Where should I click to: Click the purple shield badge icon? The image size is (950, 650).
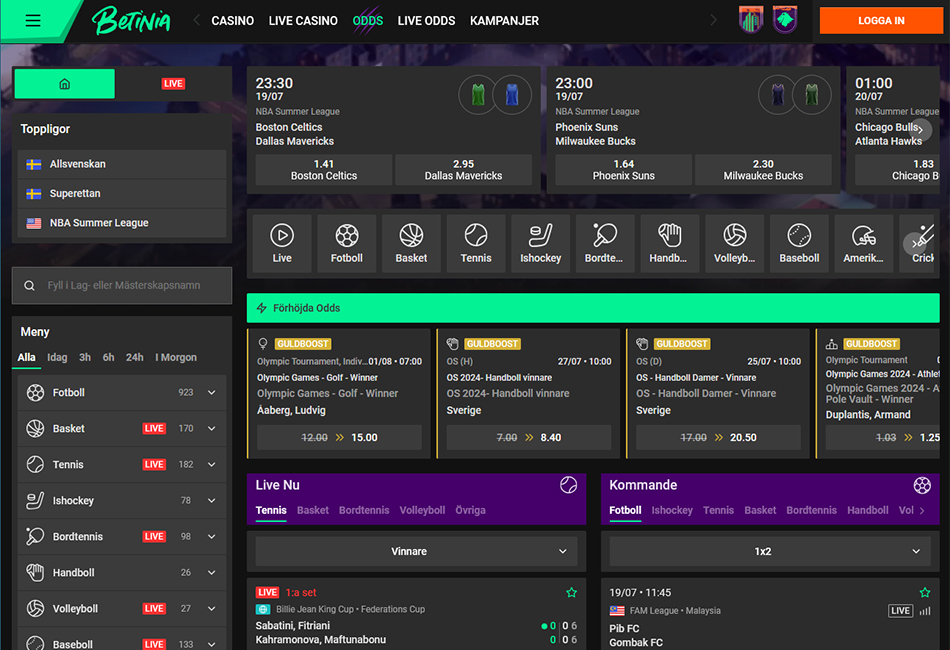click(x=785, y=19)
